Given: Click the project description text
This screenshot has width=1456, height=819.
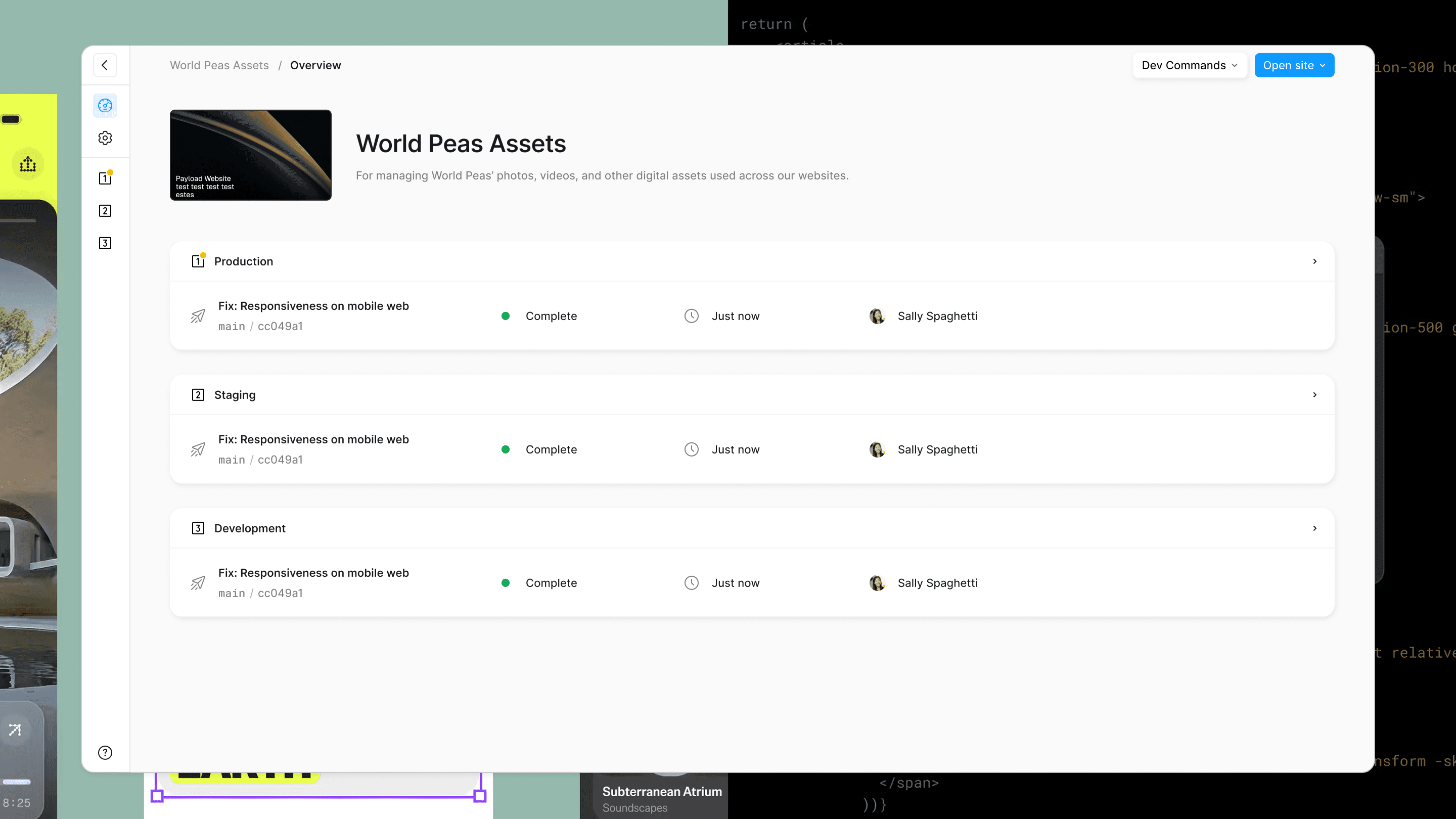Looking at the screenshot, I should (x=602, y=175).
